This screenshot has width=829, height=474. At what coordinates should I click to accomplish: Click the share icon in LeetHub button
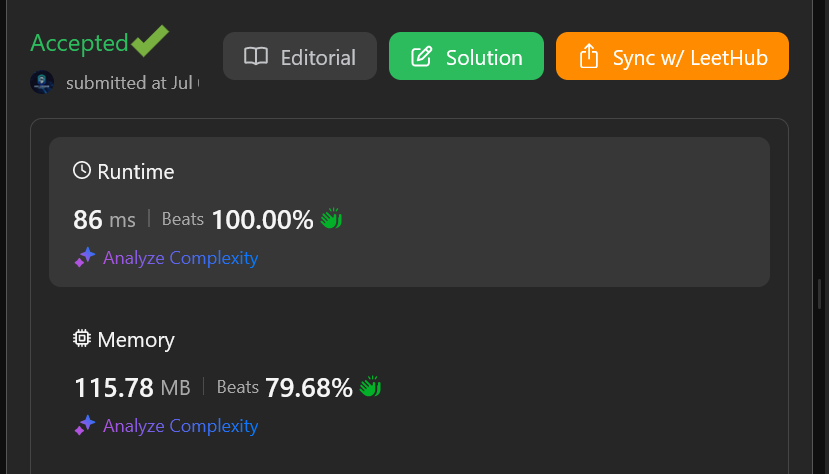pos(589,57)
